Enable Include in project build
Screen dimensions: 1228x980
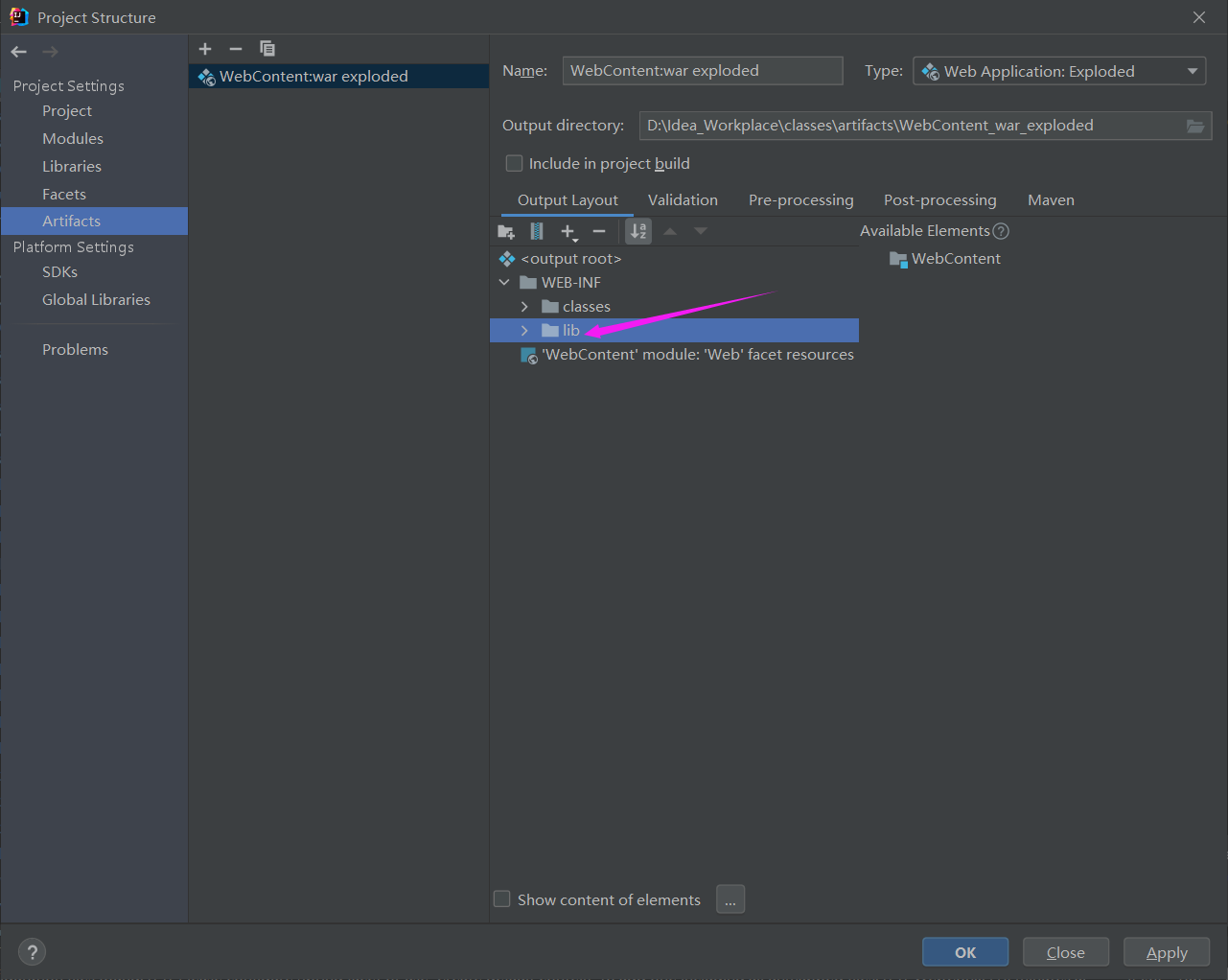click(514, 164)
